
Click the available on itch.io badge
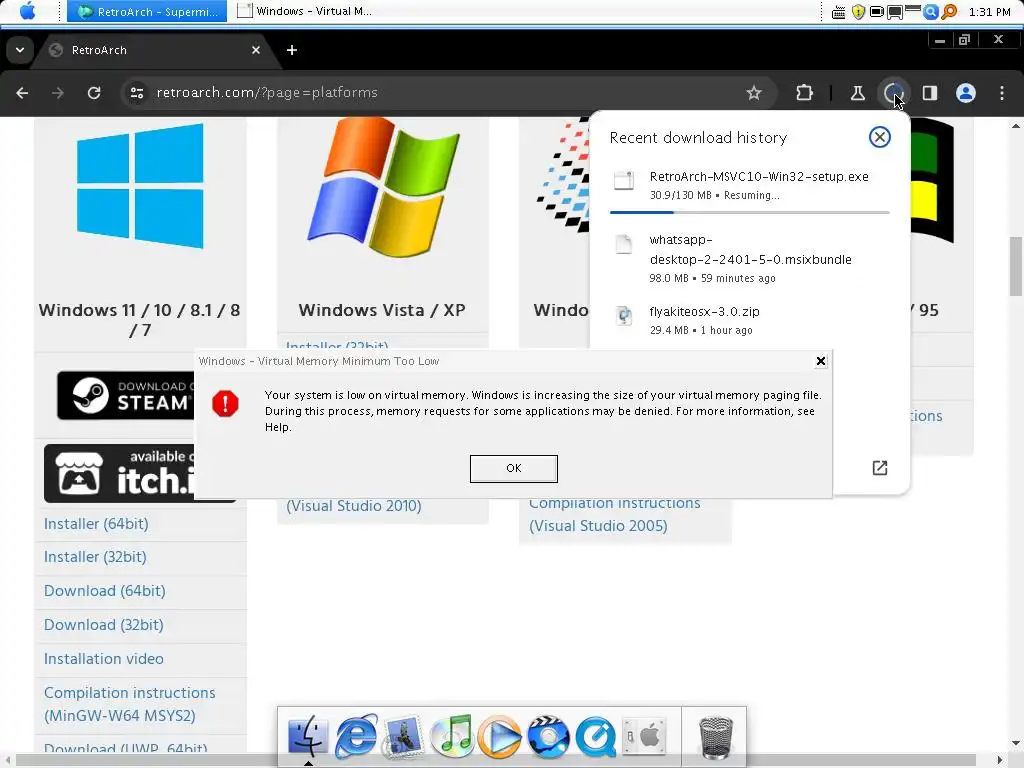click(x=120, y=474)
